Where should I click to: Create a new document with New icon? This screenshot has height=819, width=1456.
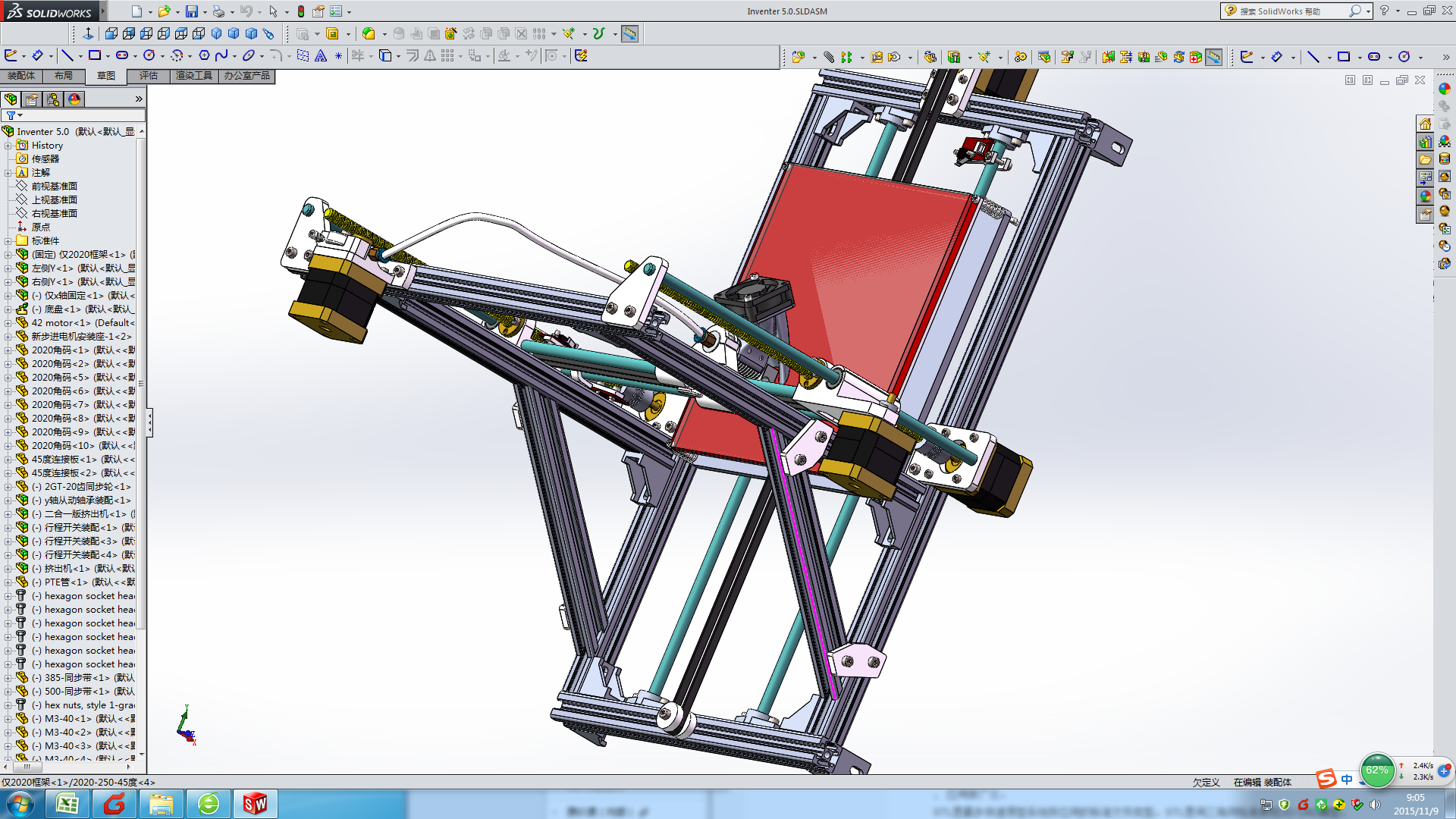(136, 11)
